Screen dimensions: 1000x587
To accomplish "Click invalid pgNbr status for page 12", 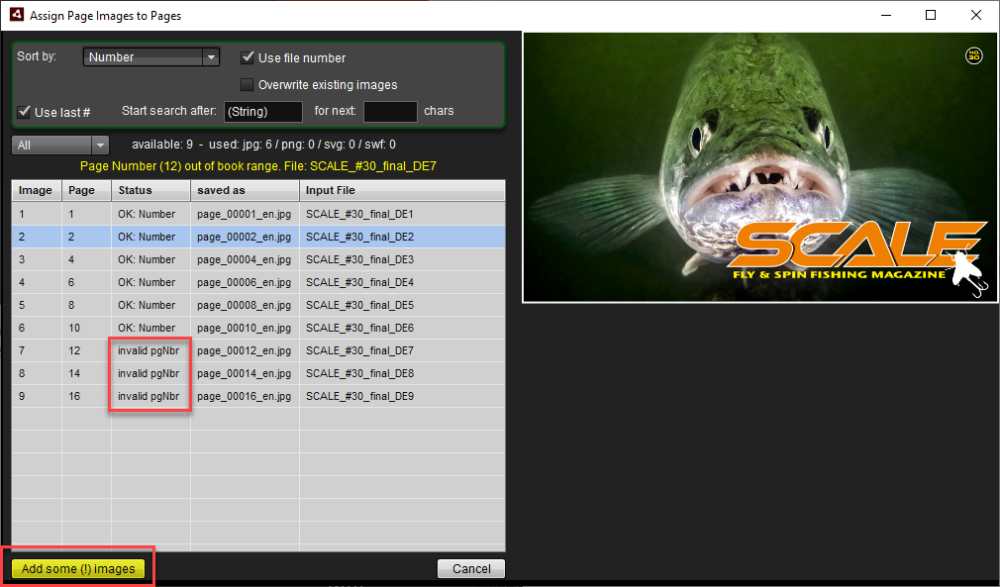I will [x=151, y=350].
